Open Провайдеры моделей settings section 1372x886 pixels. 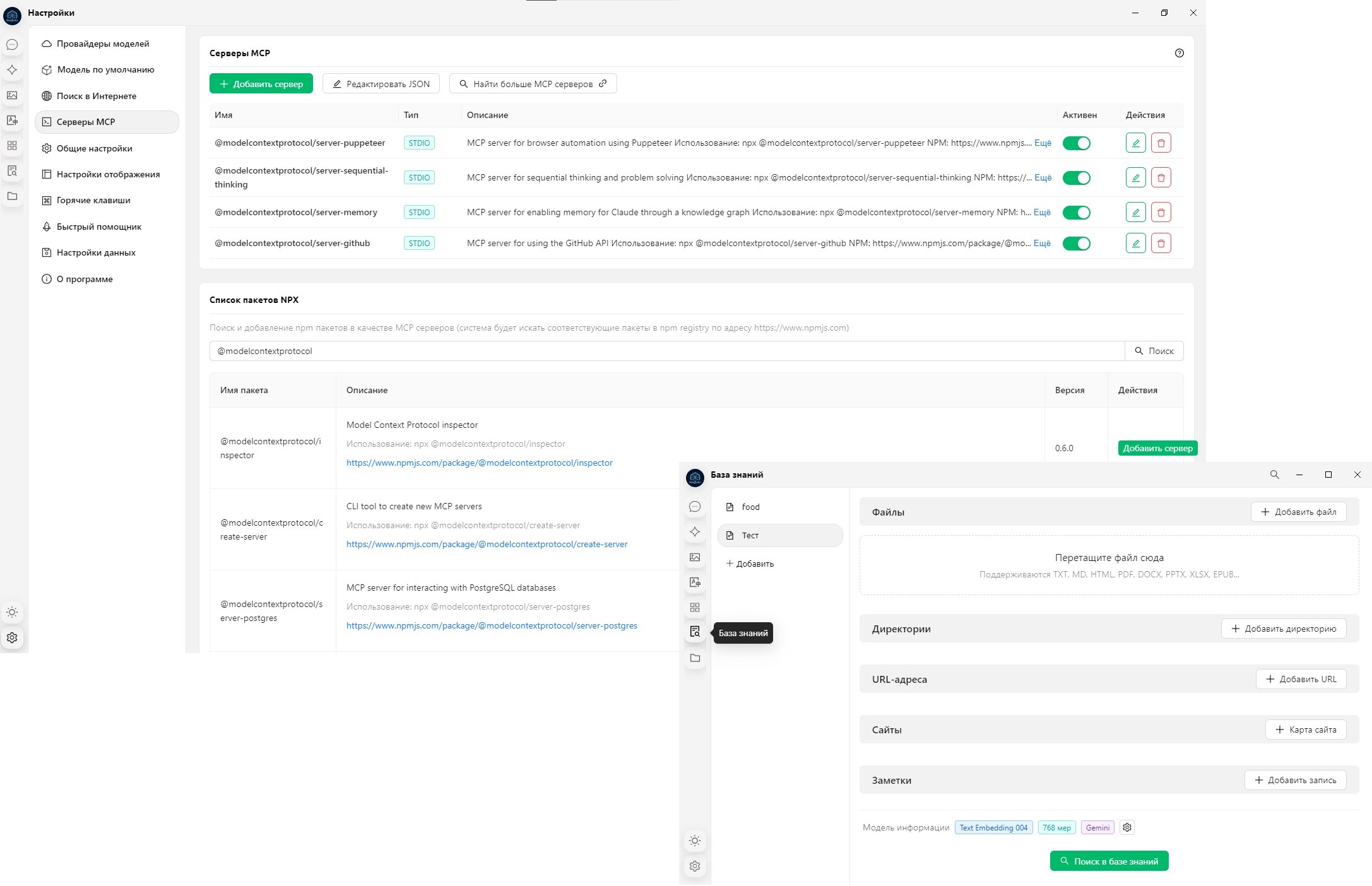[107, 44]
